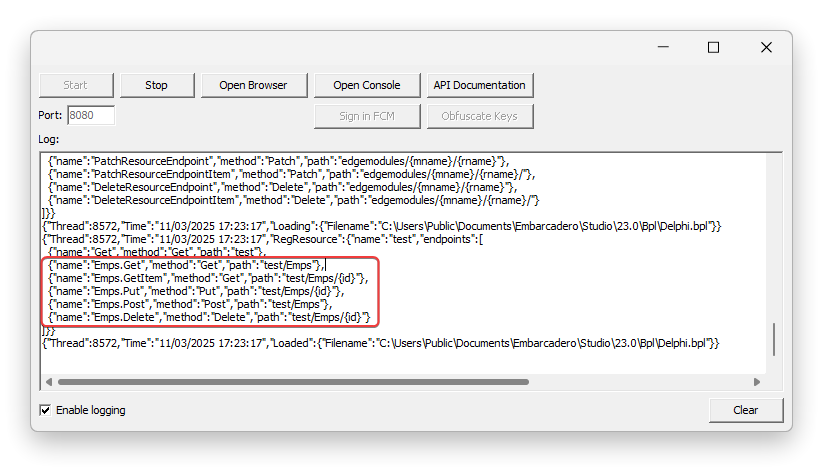Close the server window

[766, 47]
